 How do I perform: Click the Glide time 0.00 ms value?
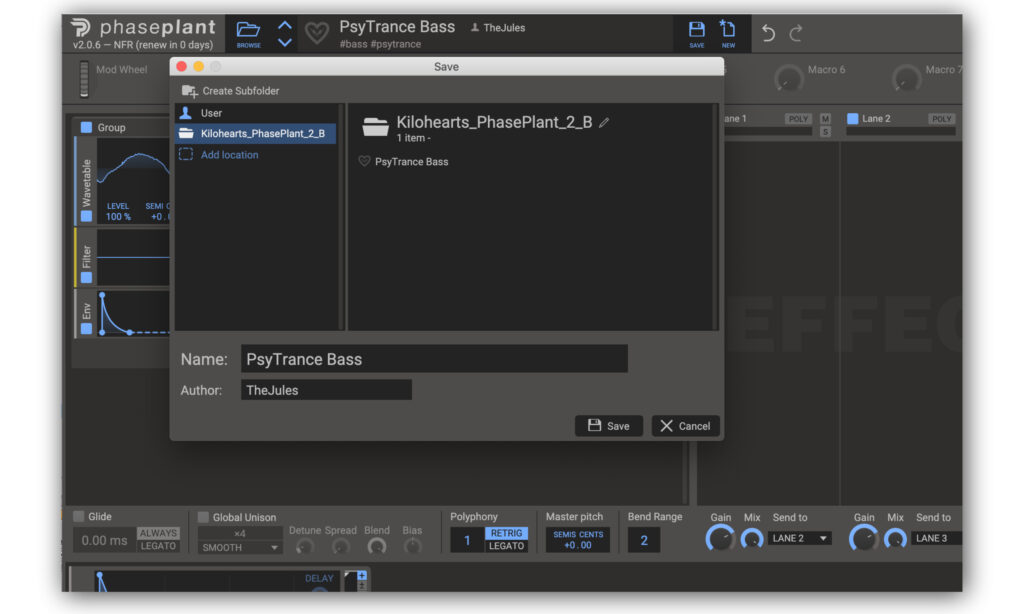104,540
